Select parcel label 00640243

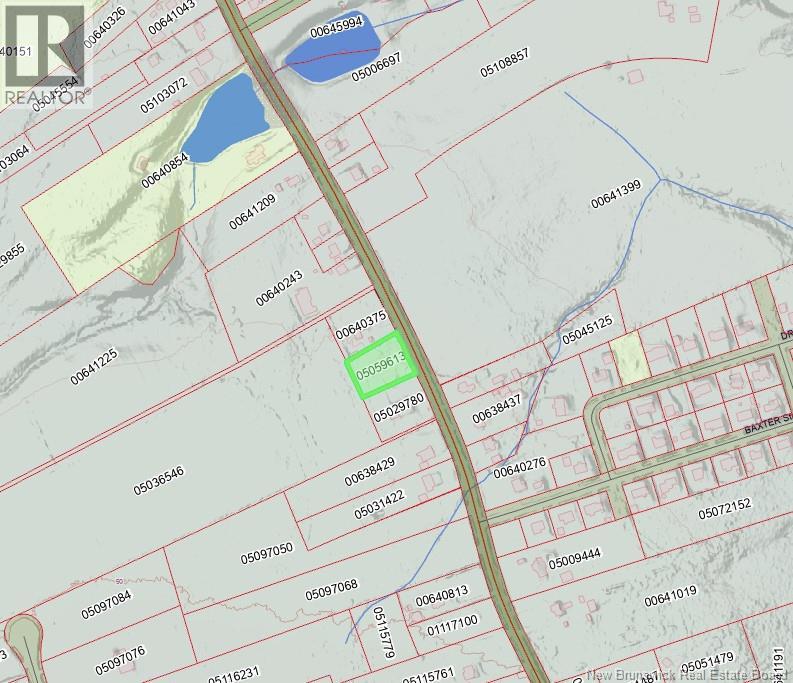[278, 288]
